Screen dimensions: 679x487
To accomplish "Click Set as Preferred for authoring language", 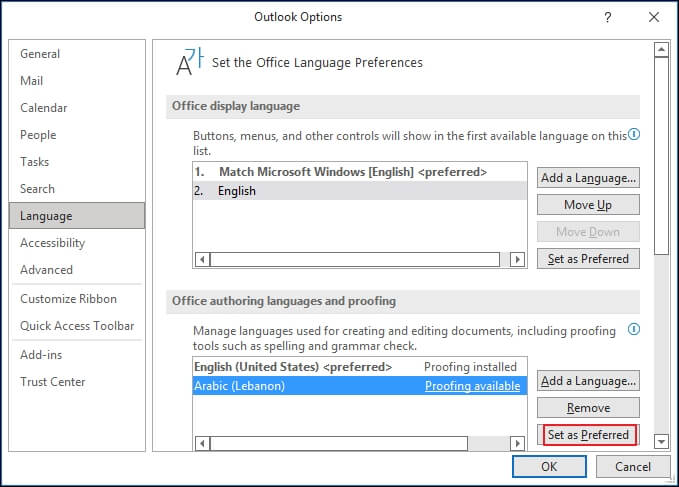I will (x=589, y=435).
